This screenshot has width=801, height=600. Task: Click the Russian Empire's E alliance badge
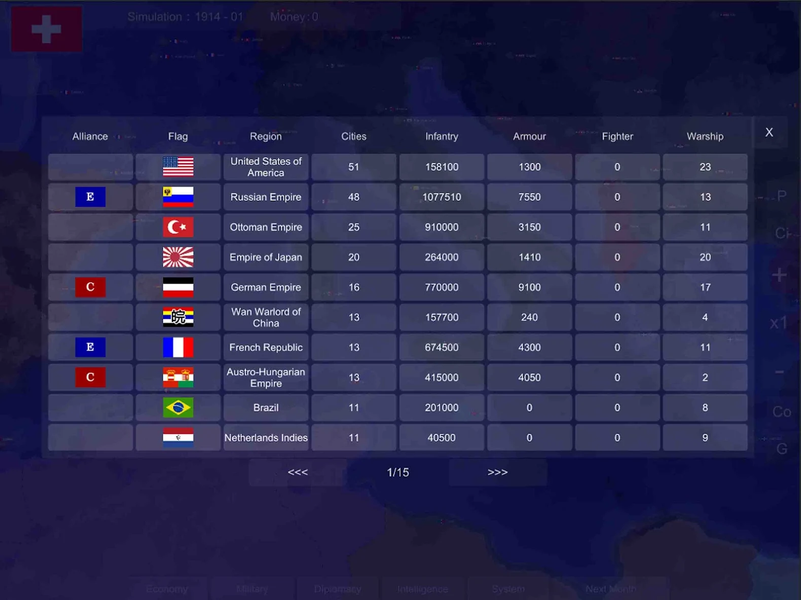[x=90, y=197]
